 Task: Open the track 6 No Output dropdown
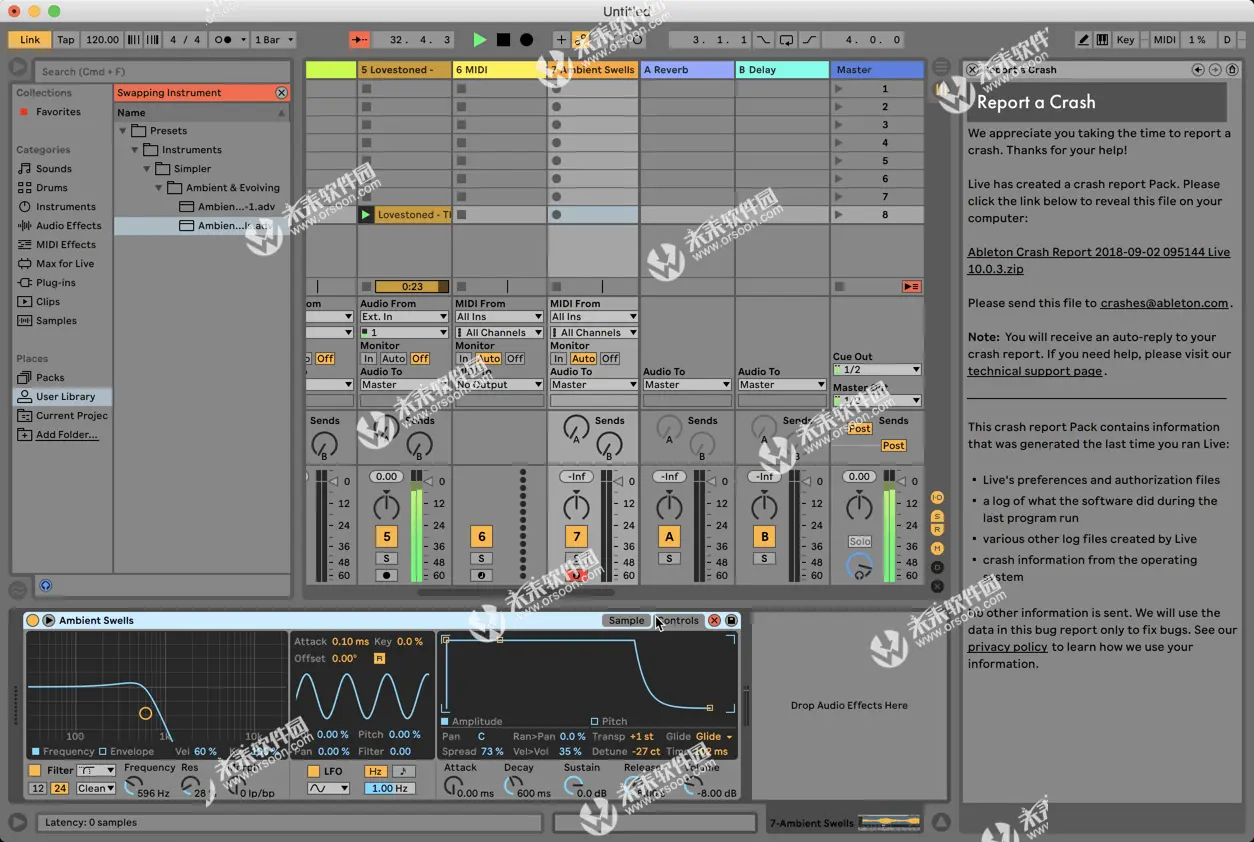point(499,384)
